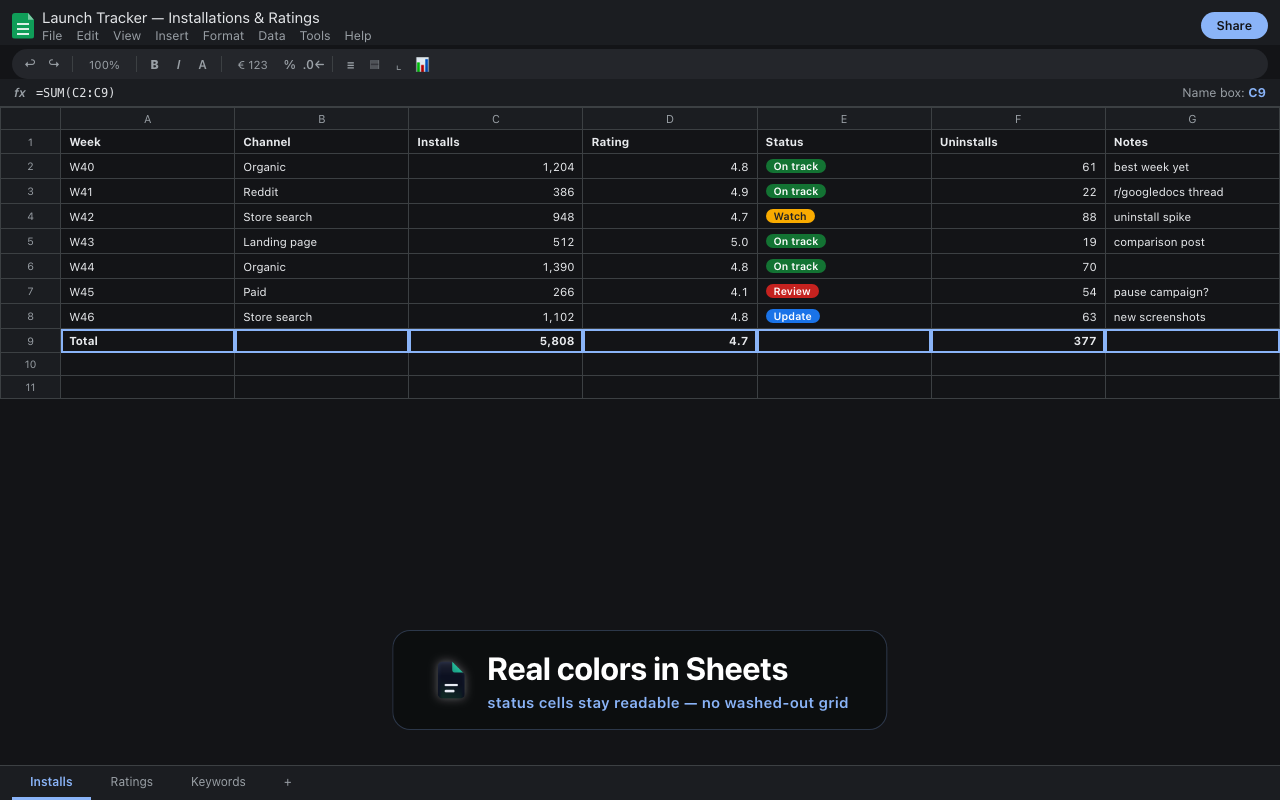Select the cell reading 'pause campaign?'
Viewport: 1280px width, 800px height.
click(1192, 292)
